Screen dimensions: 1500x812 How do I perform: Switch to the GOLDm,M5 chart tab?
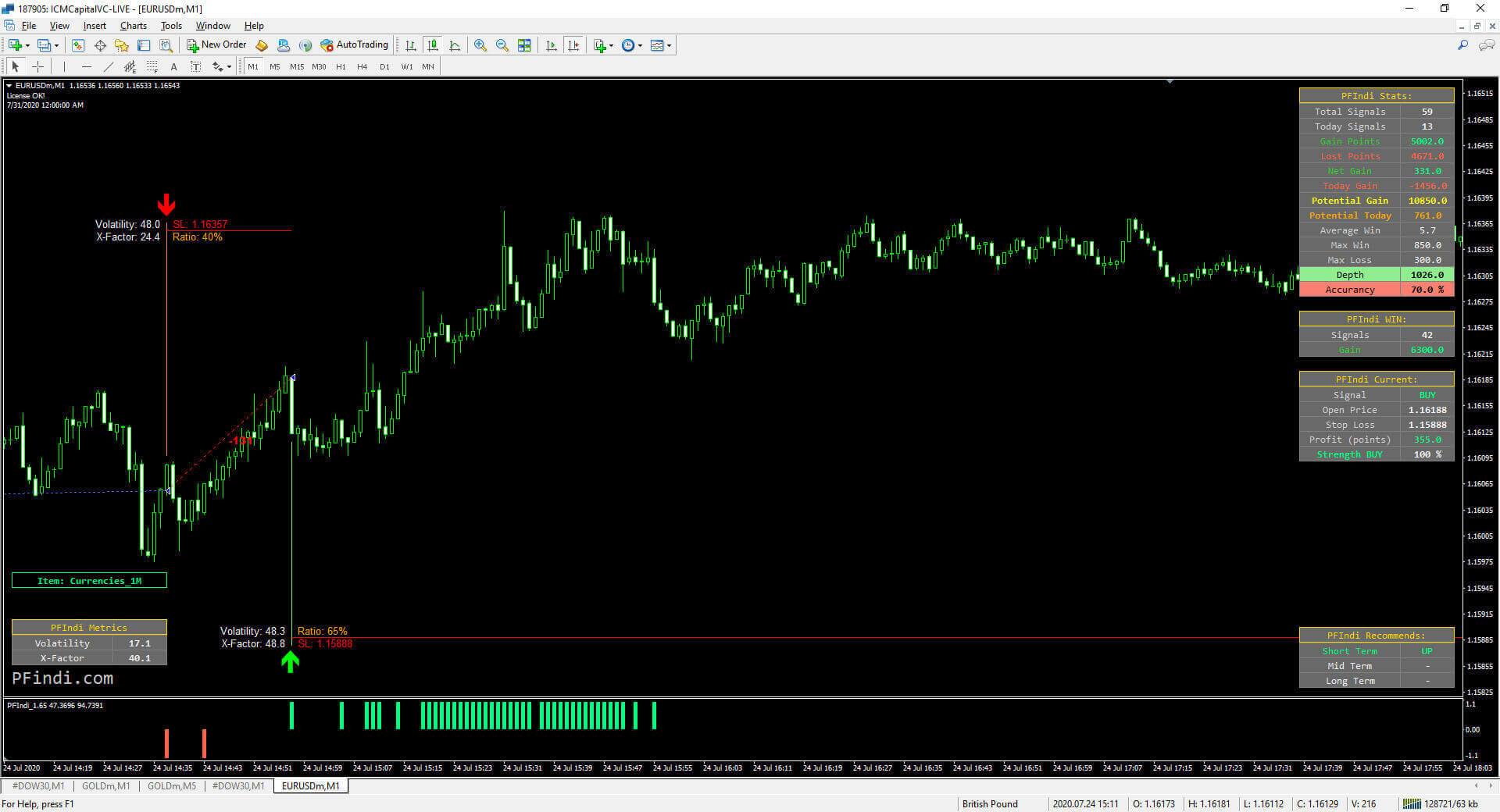[171, 786]
